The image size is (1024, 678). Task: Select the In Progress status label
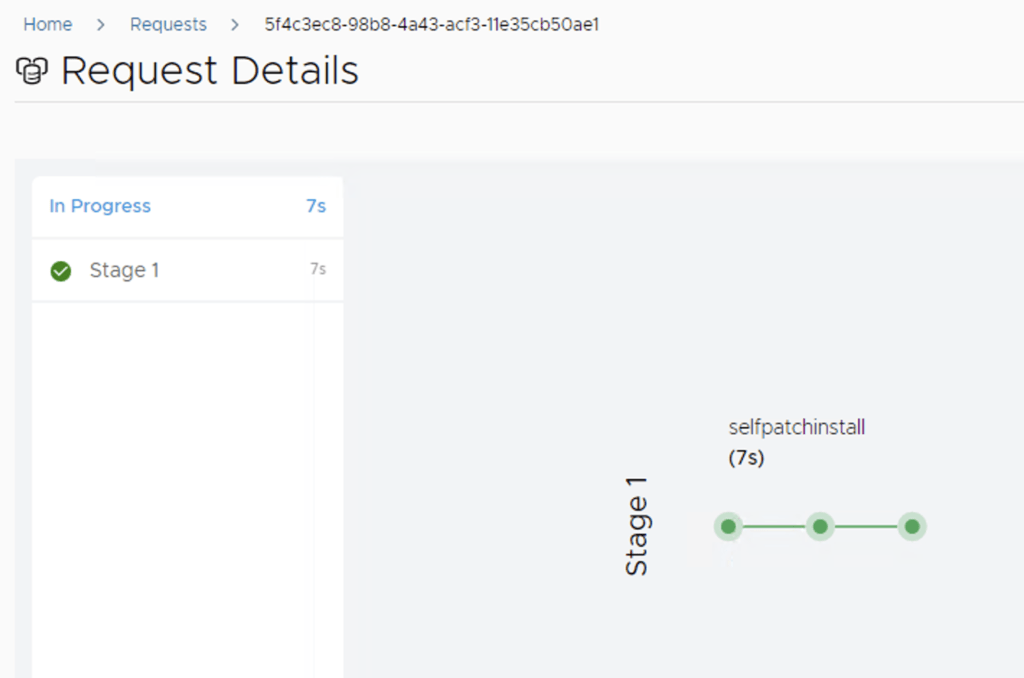click(100, 206)
